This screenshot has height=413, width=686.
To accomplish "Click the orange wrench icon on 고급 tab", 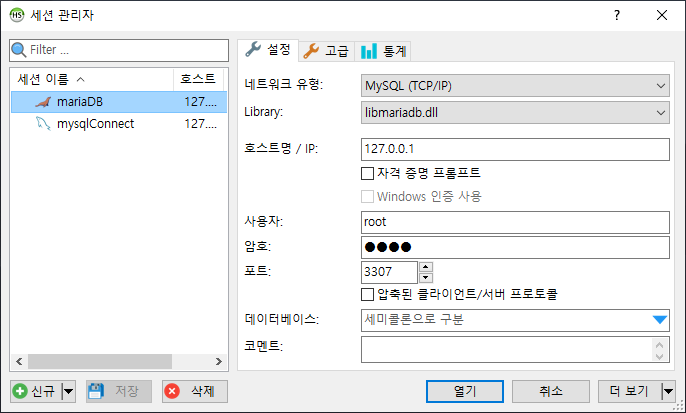I will click(x=311, y=51).
